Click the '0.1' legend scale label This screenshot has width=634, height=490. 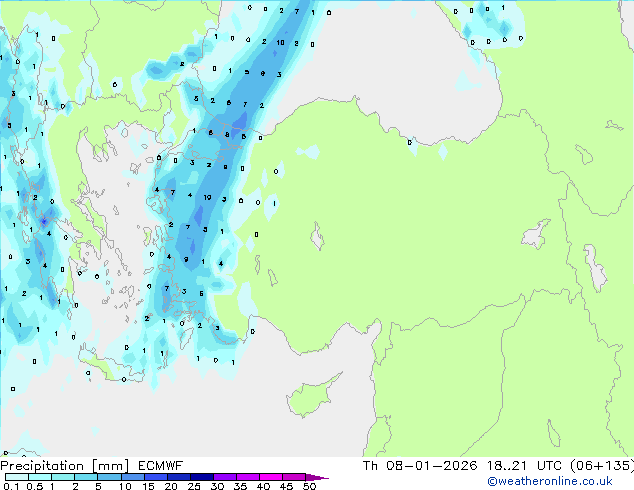click(x=9, y=486)
